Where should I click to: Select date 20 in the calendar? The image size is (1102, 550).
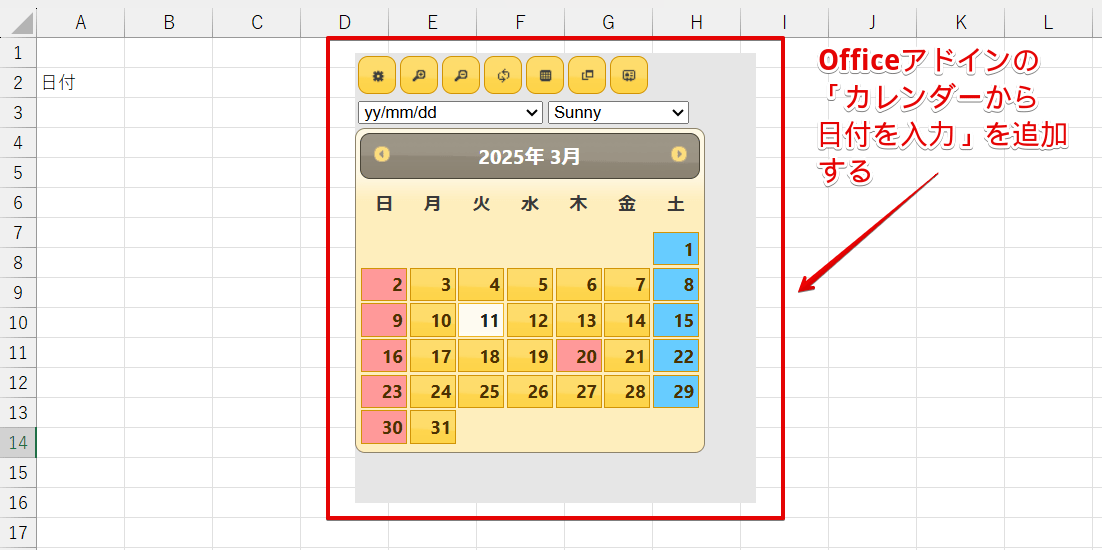pyautogui.click(x=579, y=356)
